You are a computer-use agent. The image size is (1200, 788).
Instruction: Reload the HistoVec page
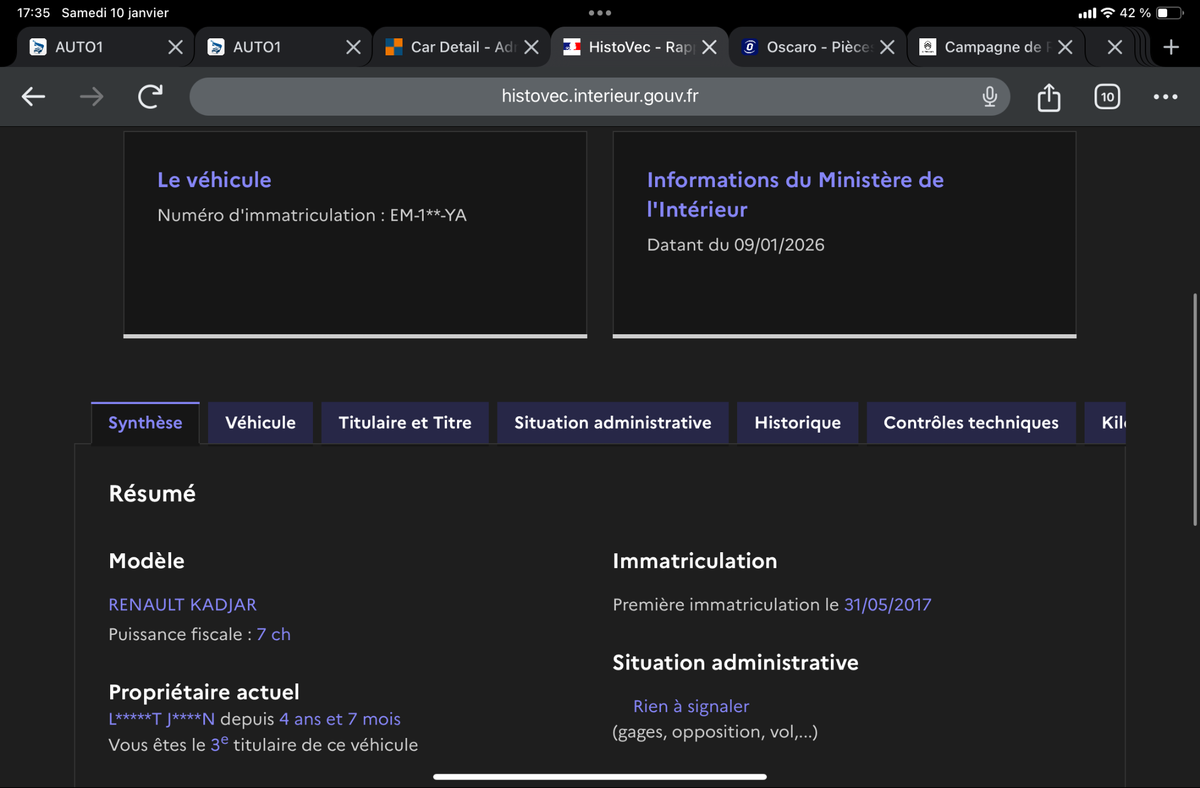(150, 97)
